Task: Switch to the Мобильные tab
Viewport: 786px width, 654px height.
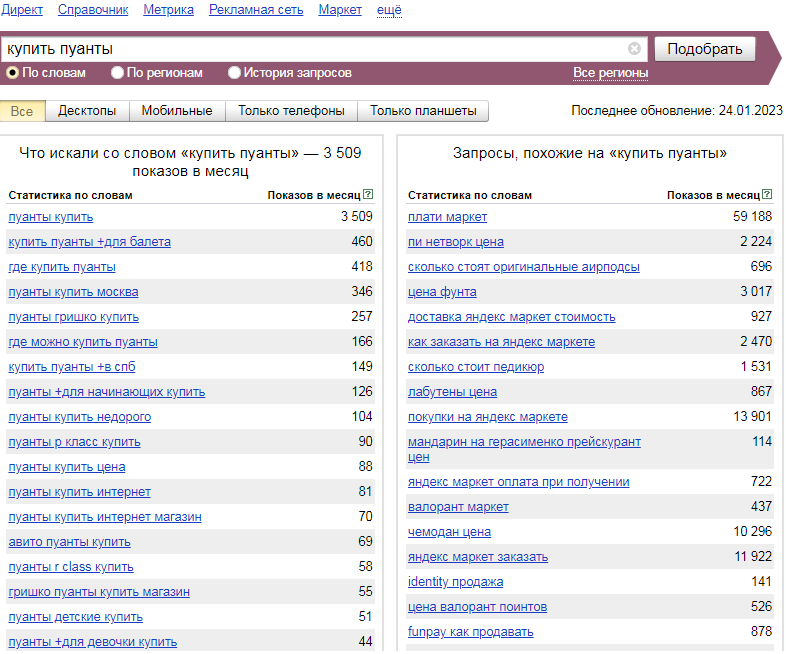Action: pyautogui.click(x=177, y=111)
